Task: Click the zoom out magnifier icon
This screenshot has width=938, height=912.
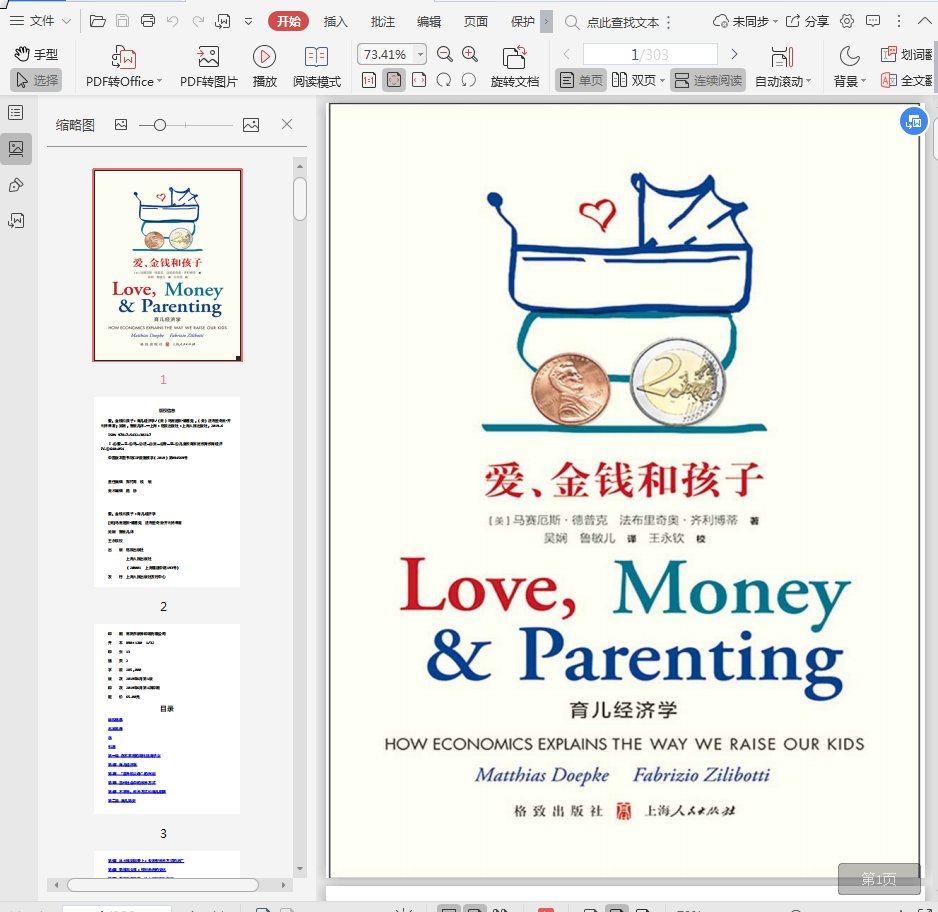Action: pos(445,55)
